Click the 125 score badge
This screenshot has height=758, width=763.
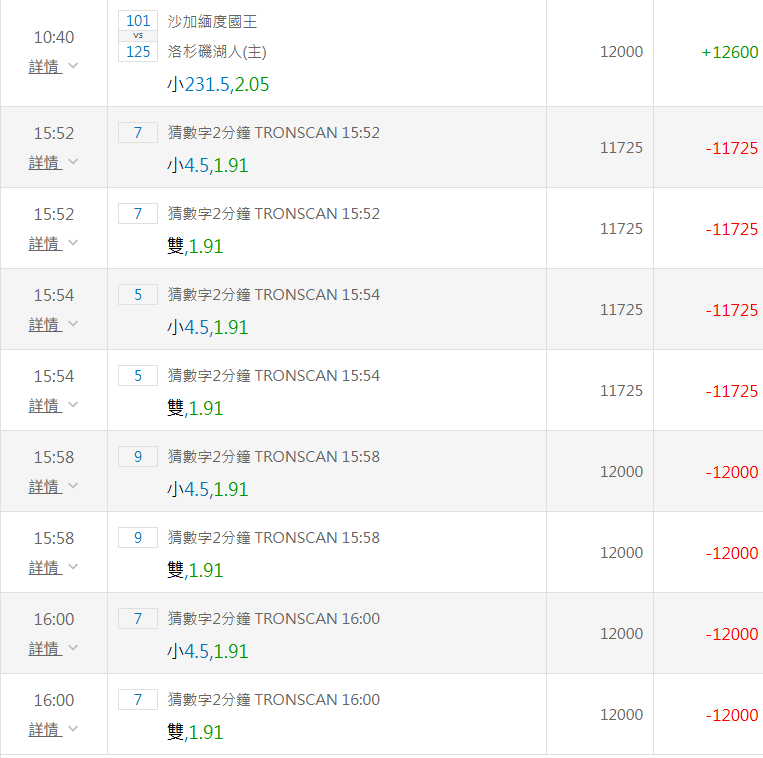[x=138, y=51]
